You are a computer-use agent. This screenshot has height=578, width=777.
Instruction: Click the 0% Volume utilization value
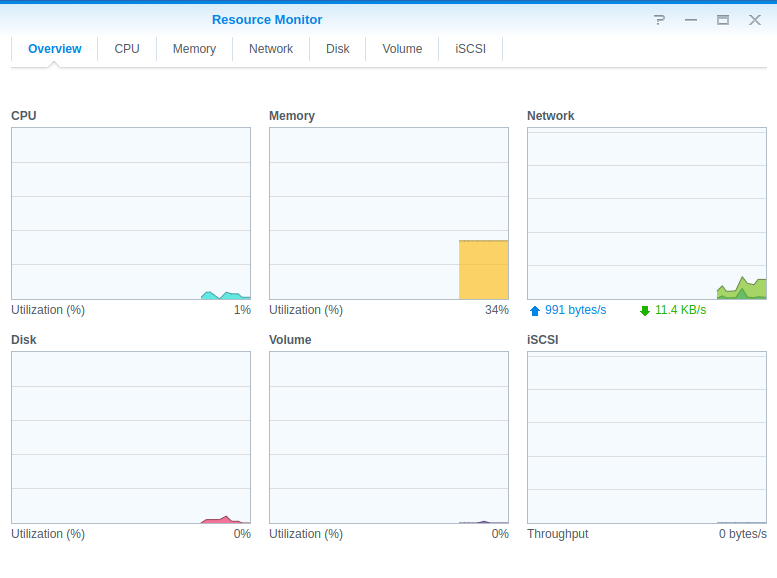pos(500,534)
